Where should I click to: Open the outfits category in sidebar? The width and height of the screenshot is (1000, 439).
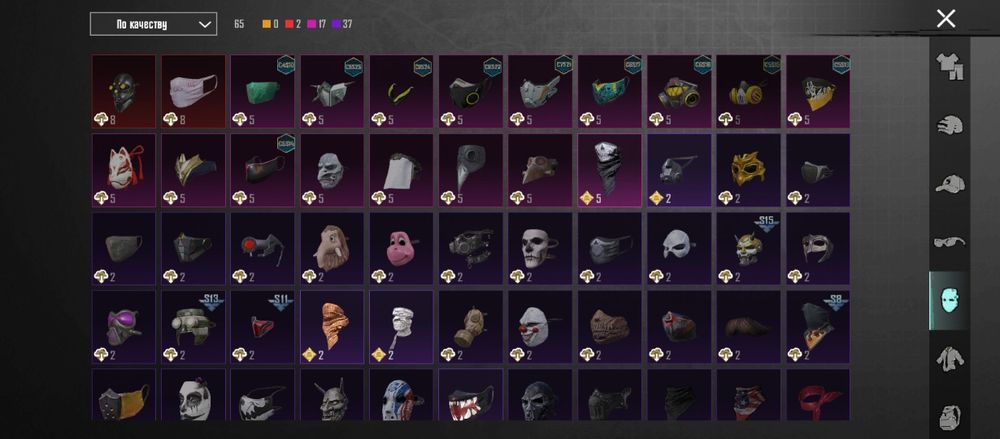point(949,66)
